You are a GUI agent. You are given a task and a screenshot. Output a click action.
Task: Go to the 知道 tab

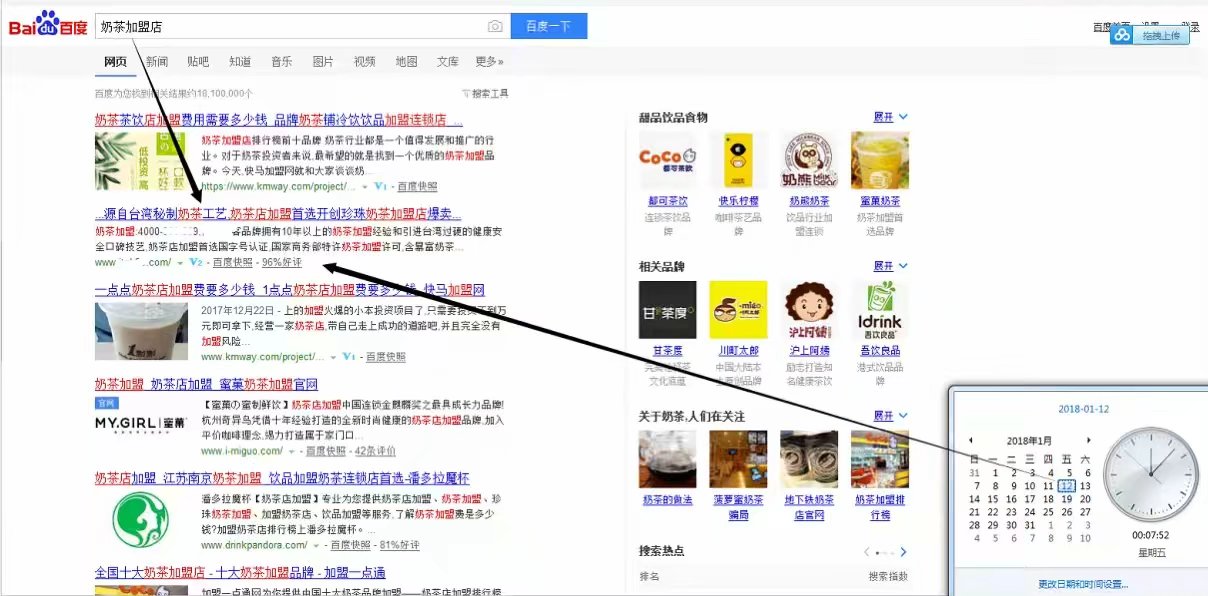pos(240,62)
